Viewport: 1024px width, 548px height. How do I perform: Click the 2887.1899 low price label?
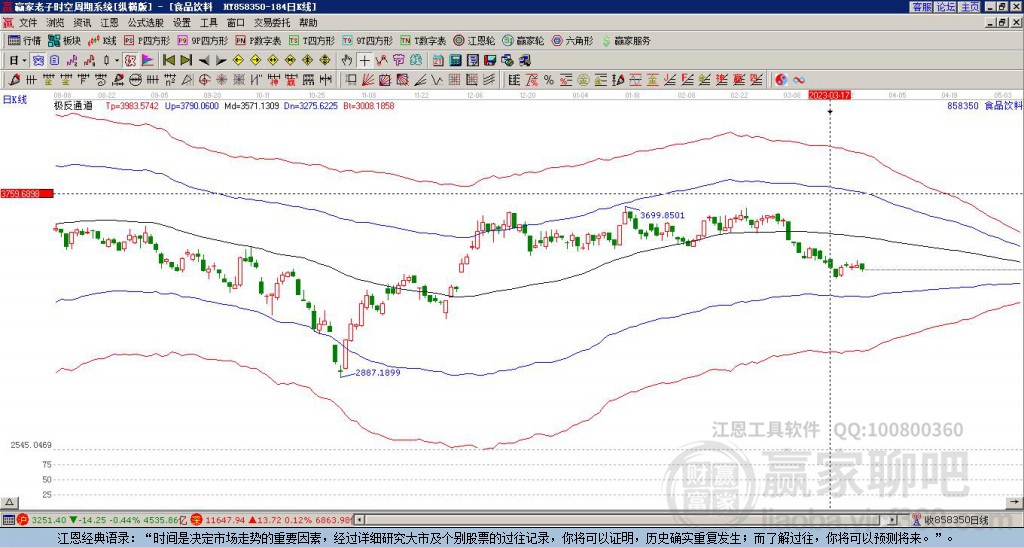point(378,372)
